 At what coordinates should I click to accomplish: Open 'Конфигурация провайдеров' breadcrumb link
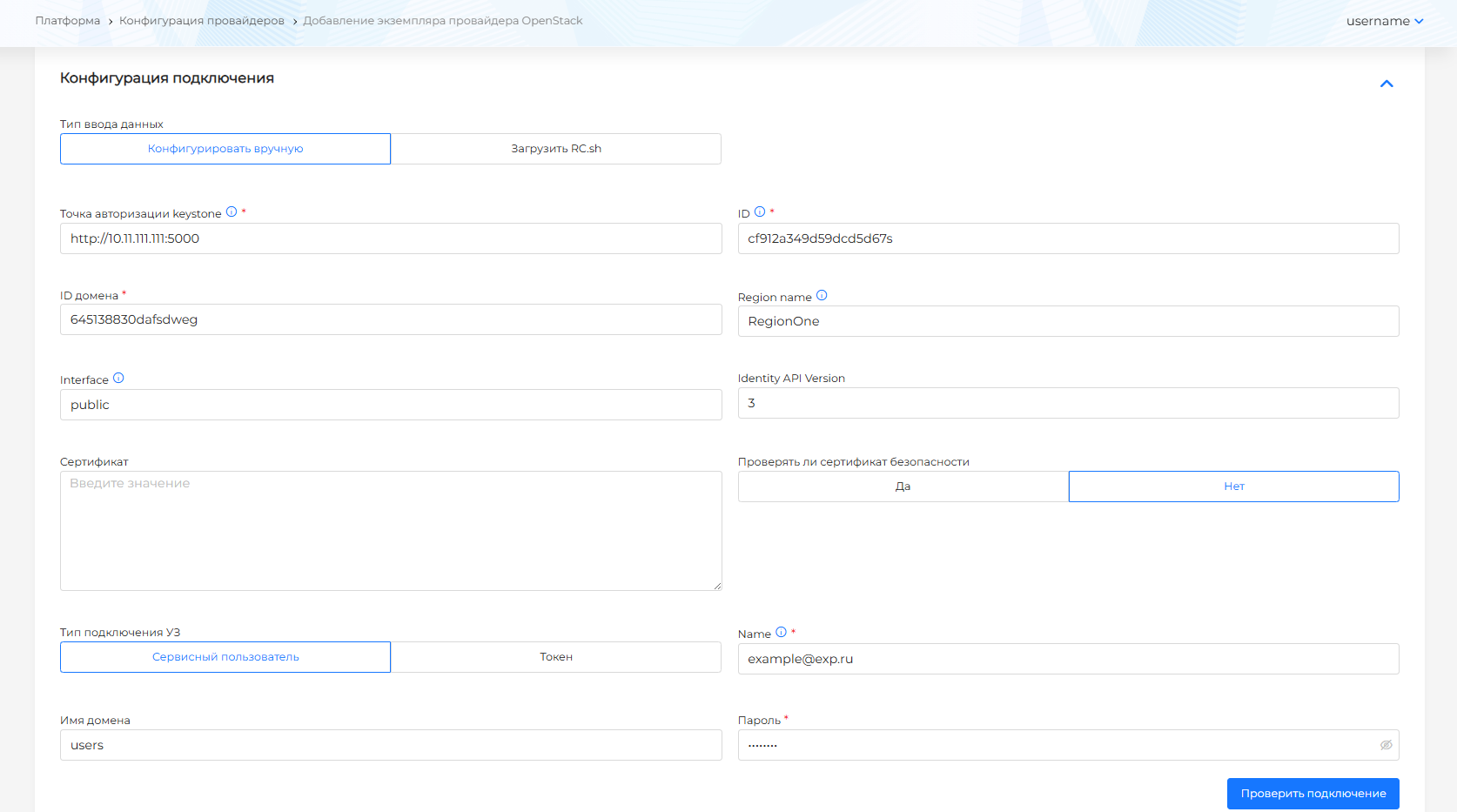pos(202,21)
